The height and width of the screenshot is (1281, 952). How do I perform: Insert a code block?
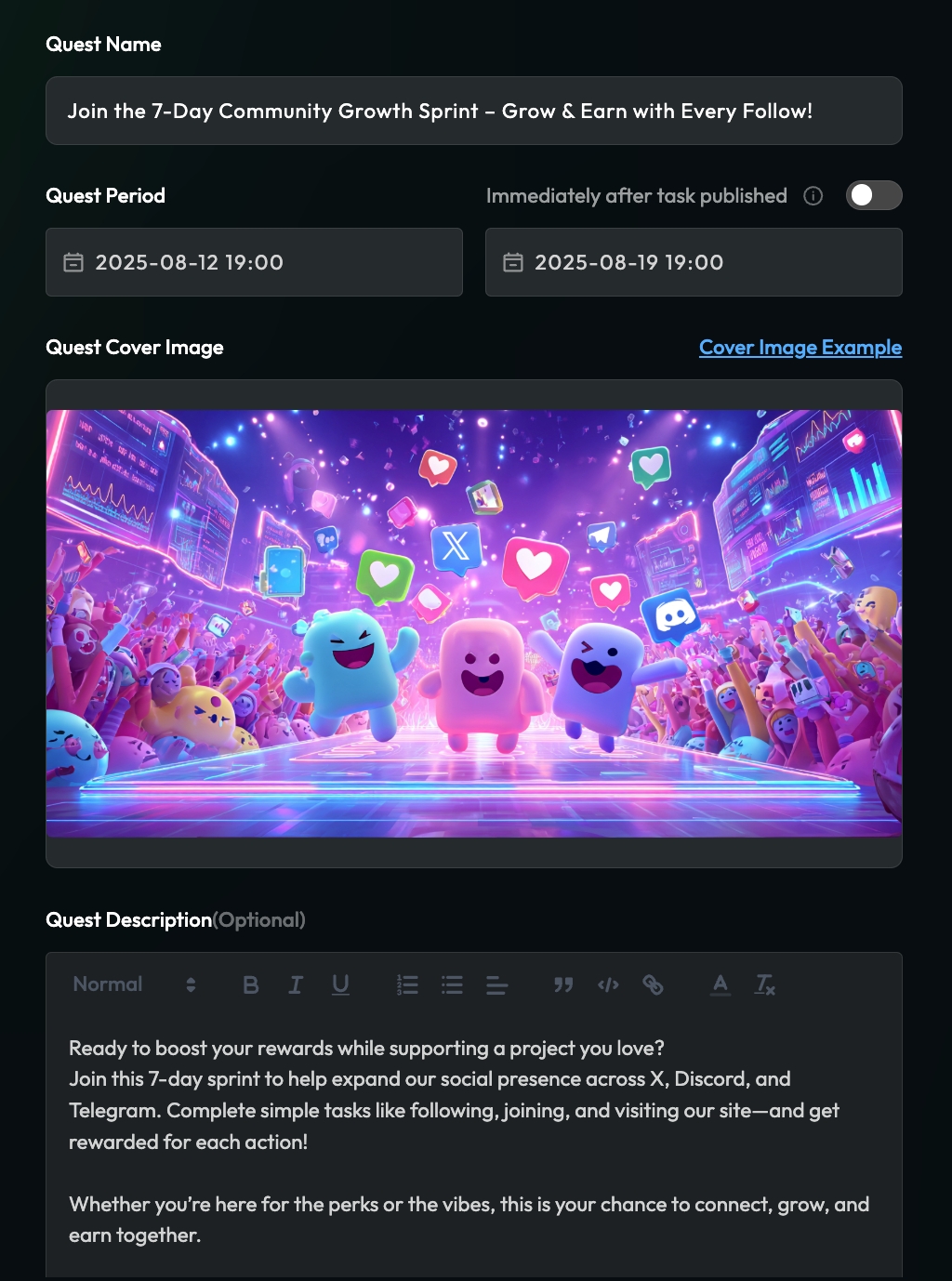click(x=608, y=985)
